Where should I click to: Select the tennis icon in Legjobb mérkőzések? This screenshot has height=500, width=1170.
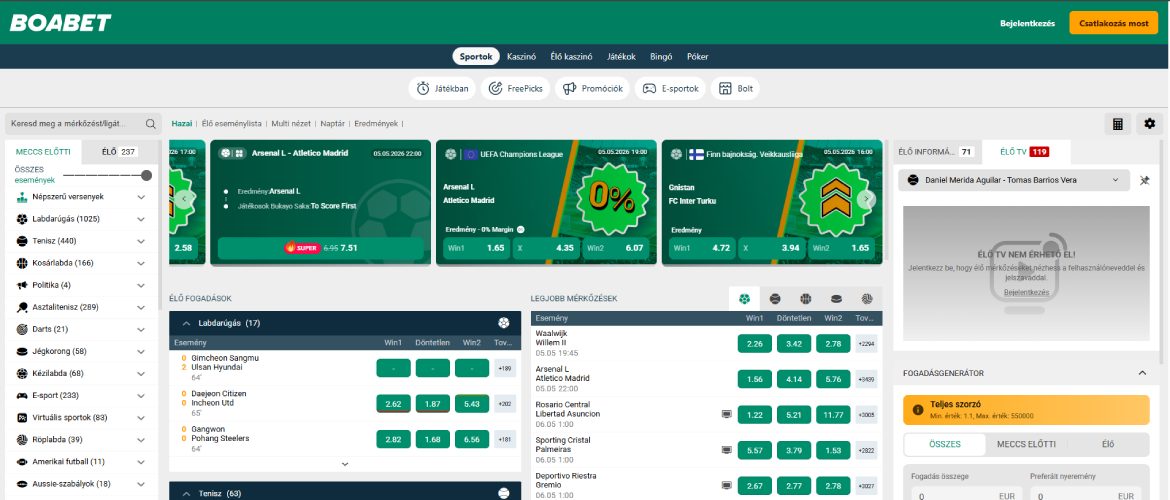point(775,299)
